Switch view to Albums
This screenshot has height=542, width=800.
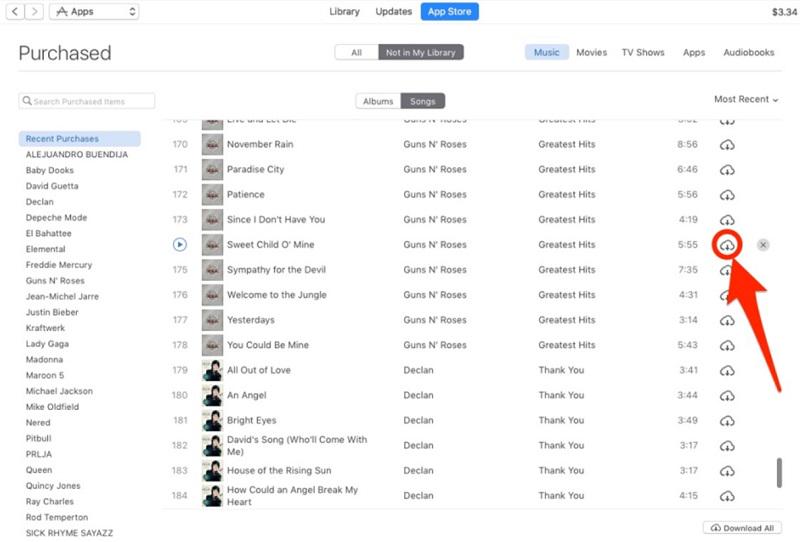[x=378, y=101]
